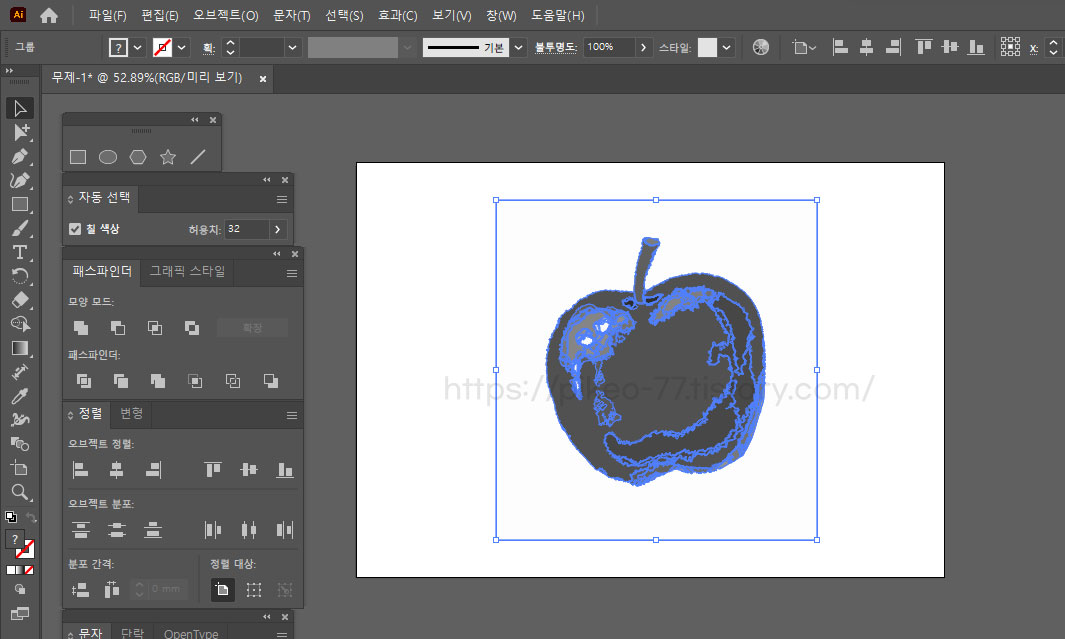
Task: Select the Gradient tool
Action: pos(20,348)
